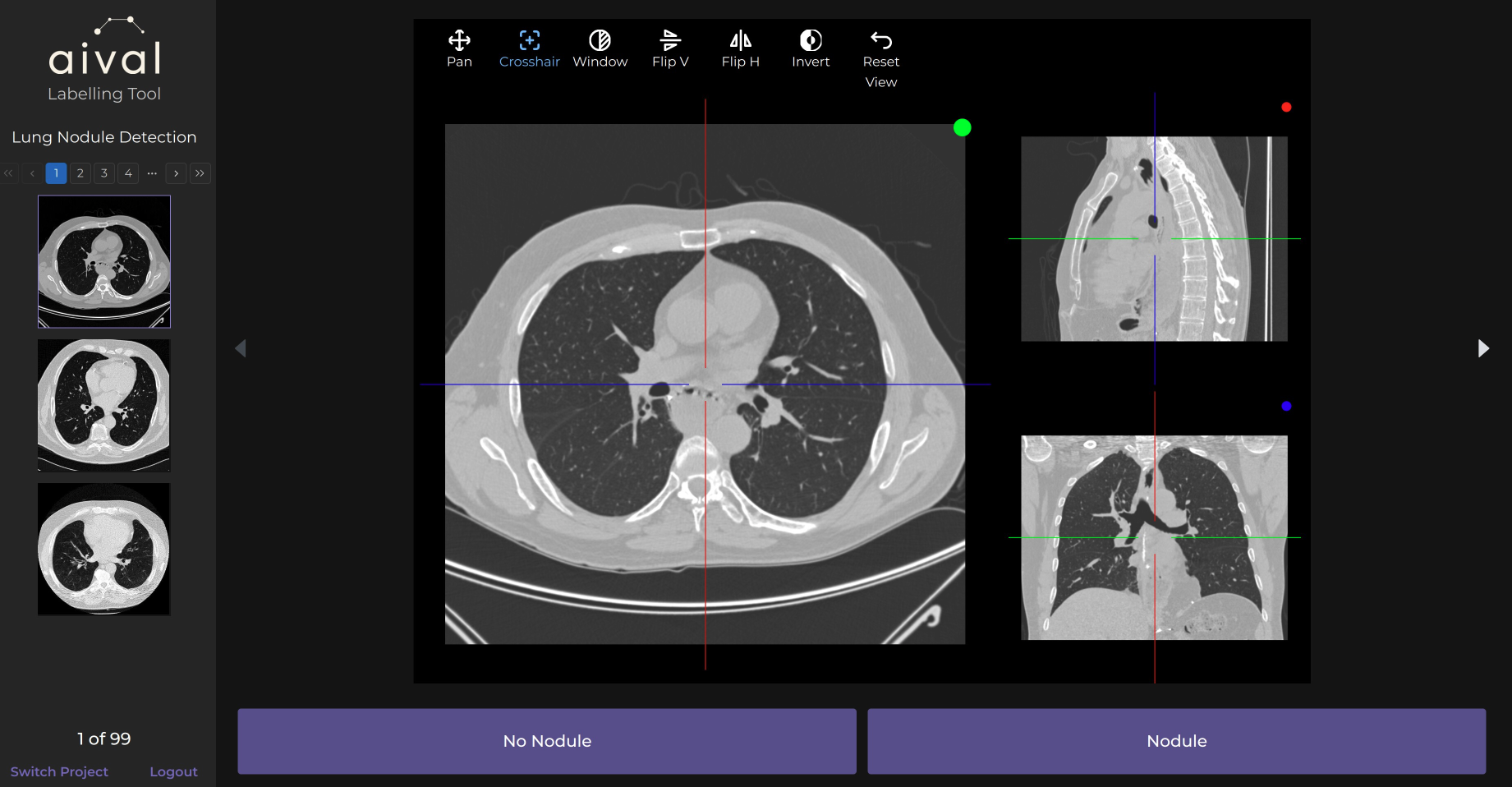Jump to first thumbnail page
This screenshot has width=1512, height=787.
tap(8, 173)
